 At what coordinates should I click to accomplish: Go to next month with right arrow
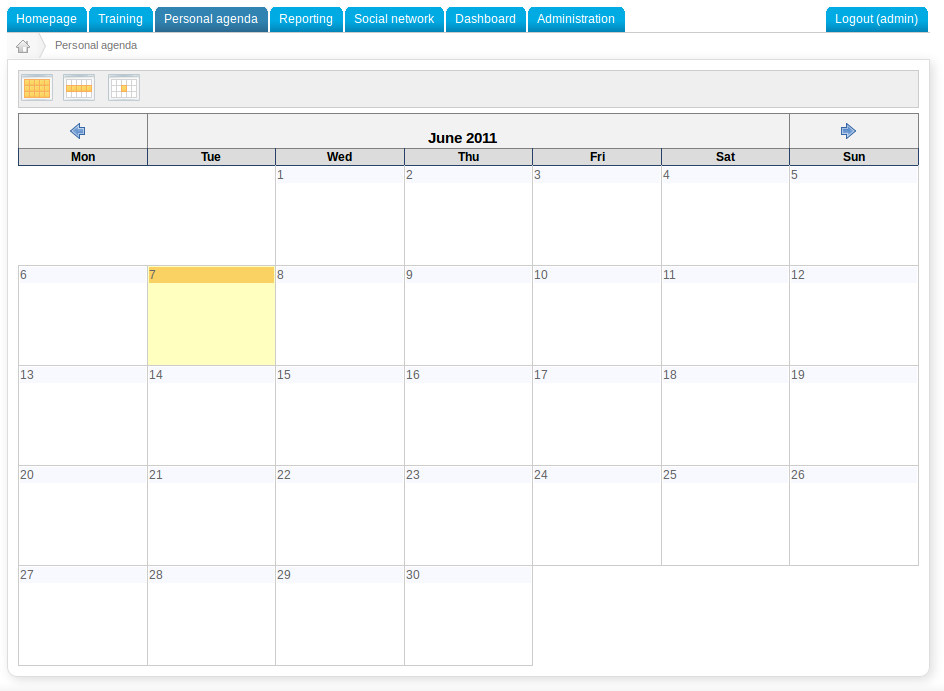(x=848, y=131)
